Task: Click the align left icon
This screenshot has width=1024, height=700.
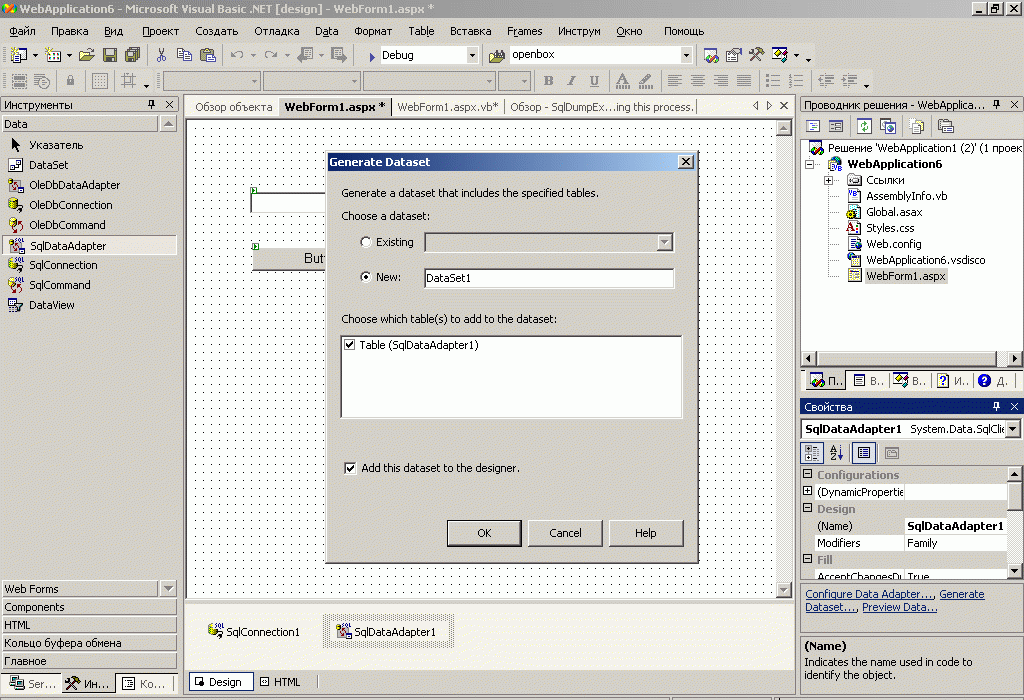Action: tap(675, 81)
